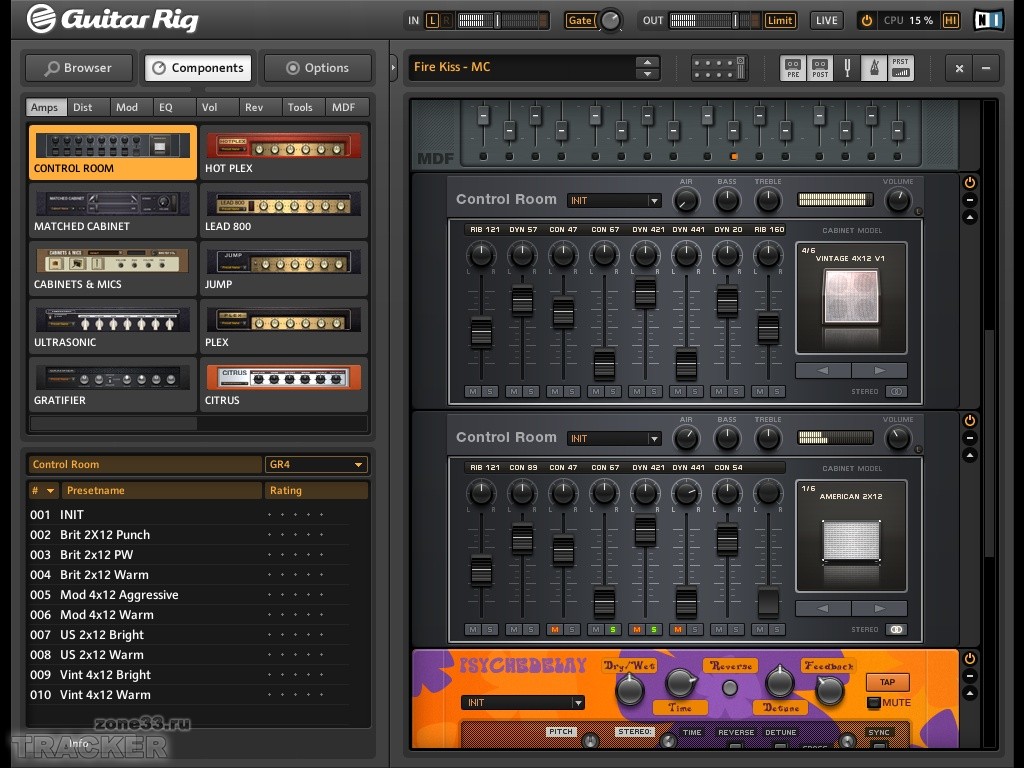Step to next preset with down arrow
1024x768 pixels.
point(647,74)
